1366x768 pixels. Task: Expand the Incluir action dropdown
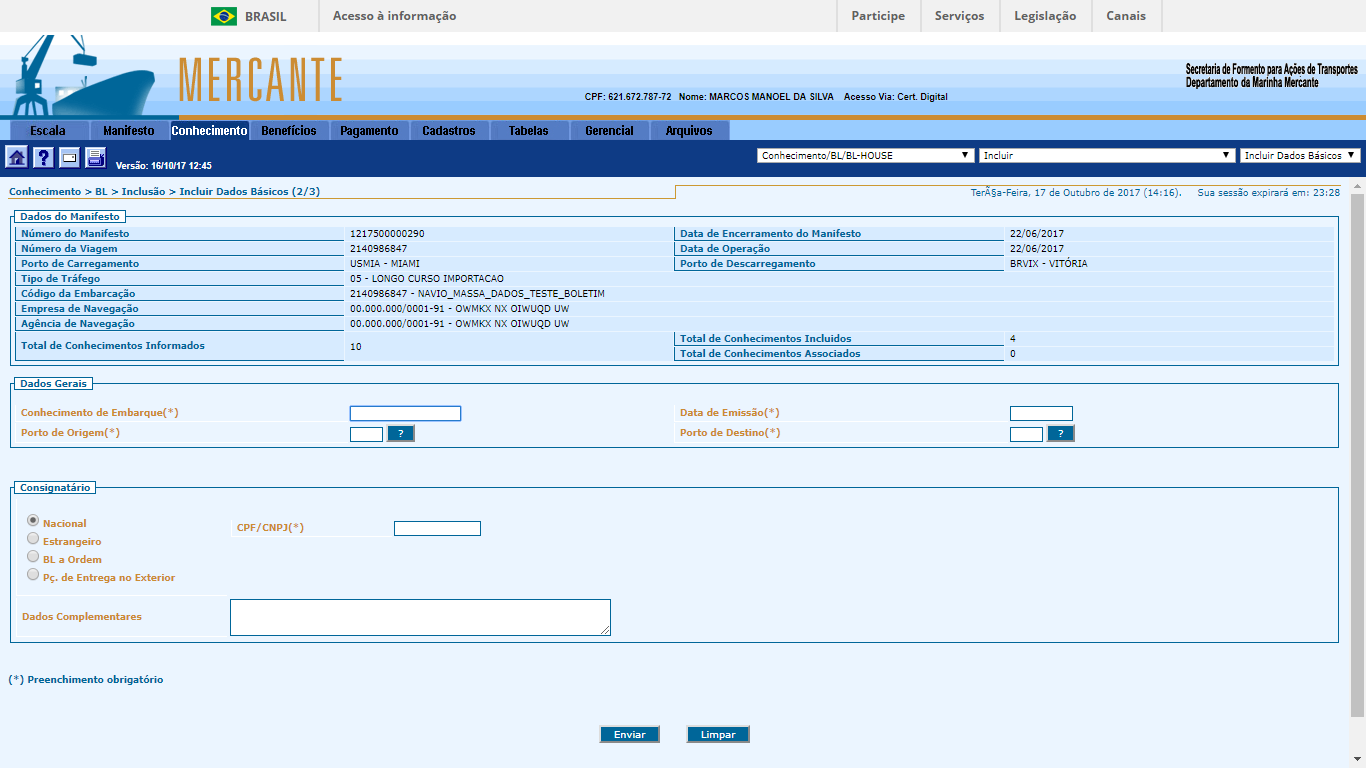click(x=1107, y=156)
